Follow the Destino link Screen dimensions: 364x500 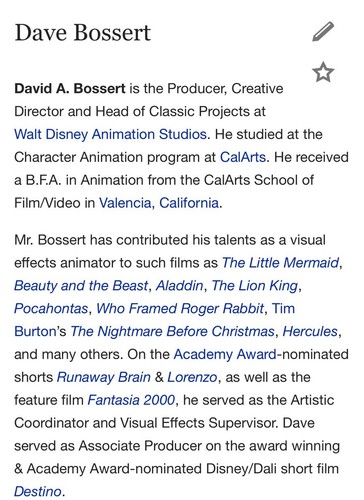(38, 492)
